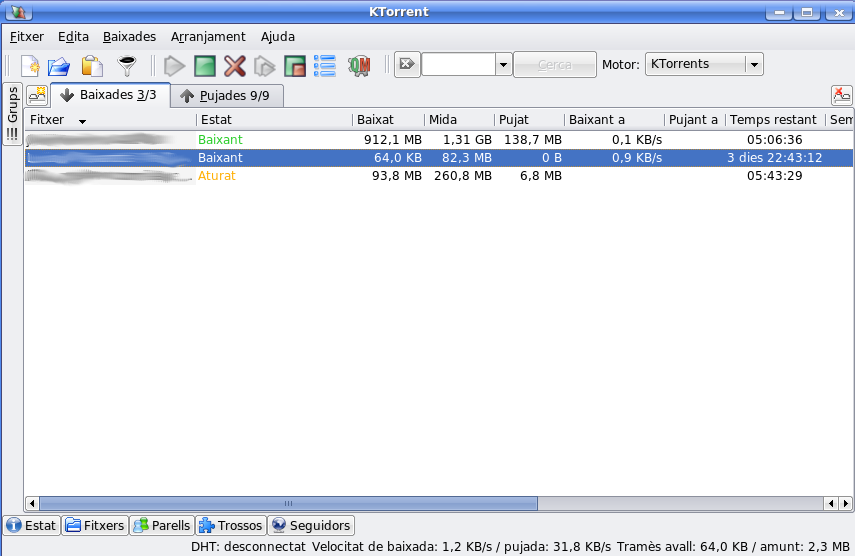
Task: Clear the search box with eraser icon
Action: 407,64
